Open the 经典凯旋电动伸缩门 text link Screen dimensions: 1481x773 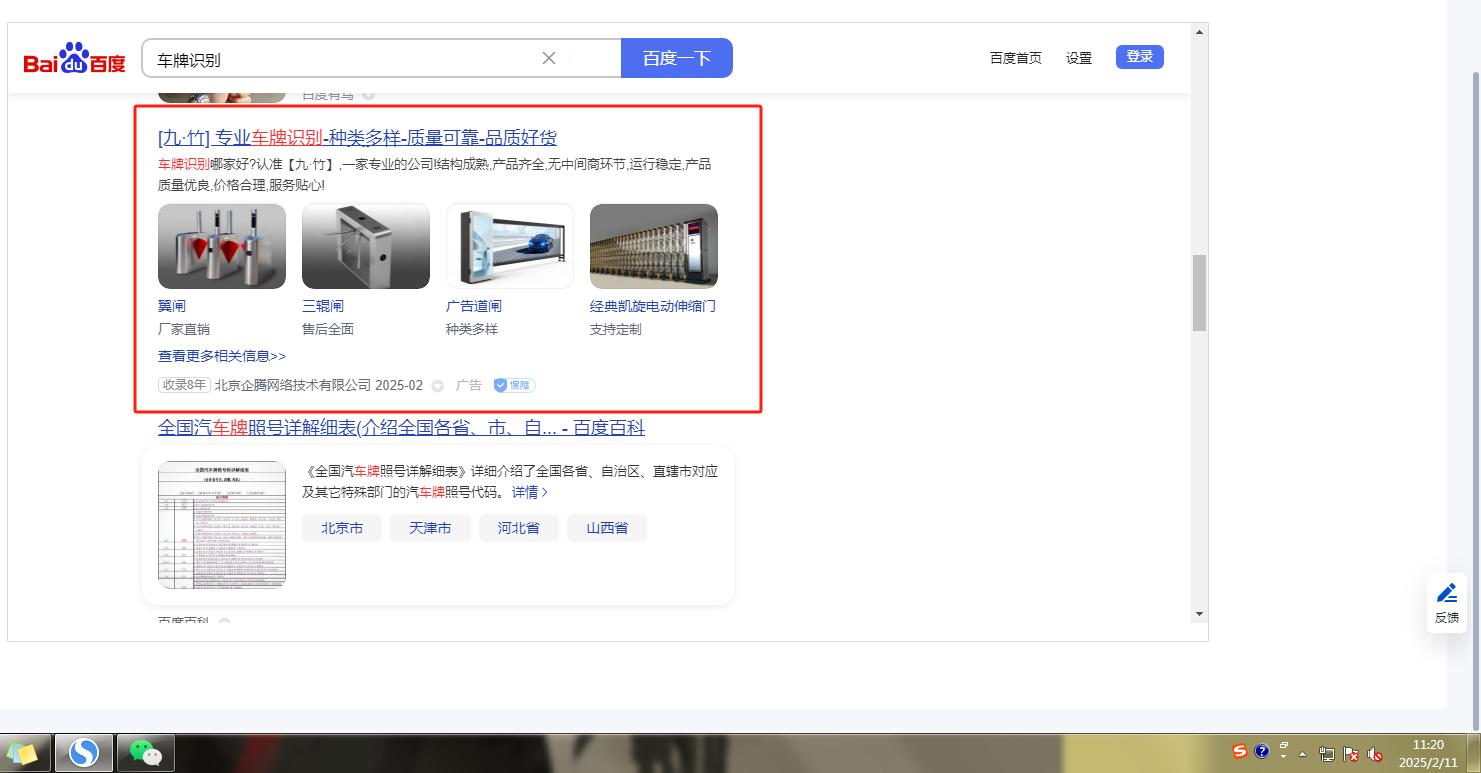pyautogui.click(x=653, y=306)
